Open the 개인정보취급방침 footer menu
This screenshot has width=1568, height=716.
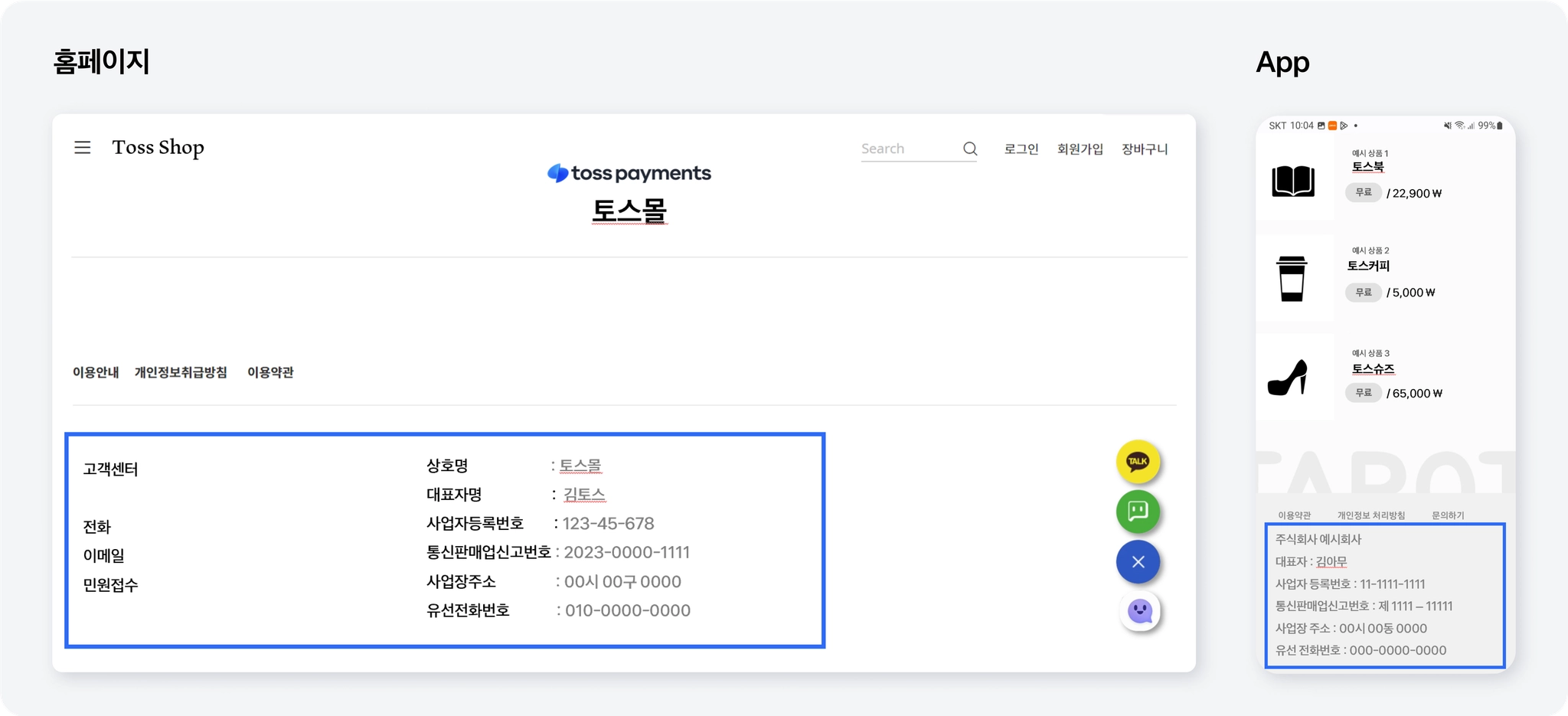(x=181, y=372)
